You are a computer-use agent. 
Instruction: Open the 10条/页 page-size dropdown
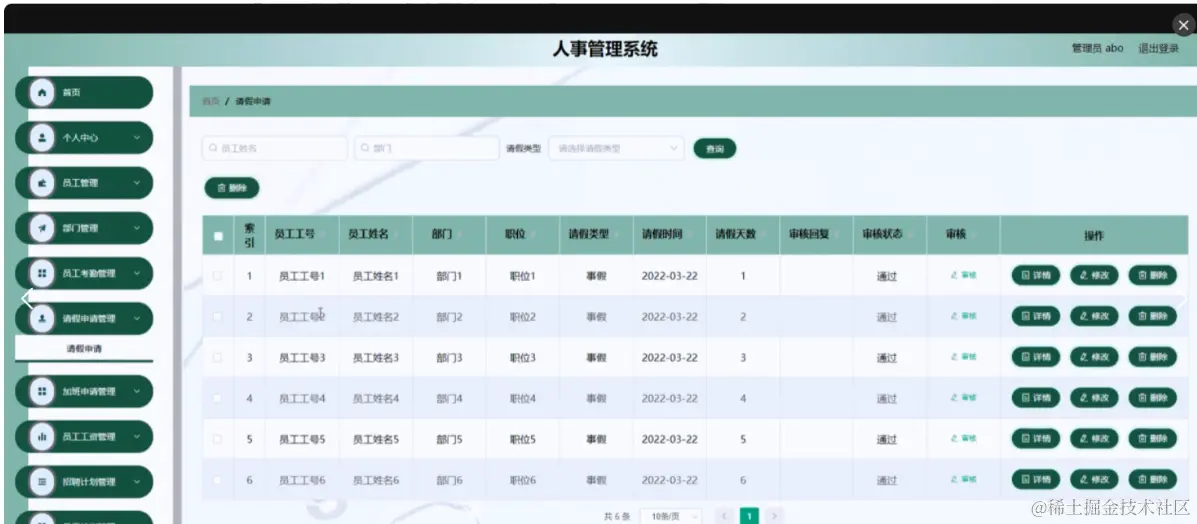pyautogui.click(x=673, y=516)
